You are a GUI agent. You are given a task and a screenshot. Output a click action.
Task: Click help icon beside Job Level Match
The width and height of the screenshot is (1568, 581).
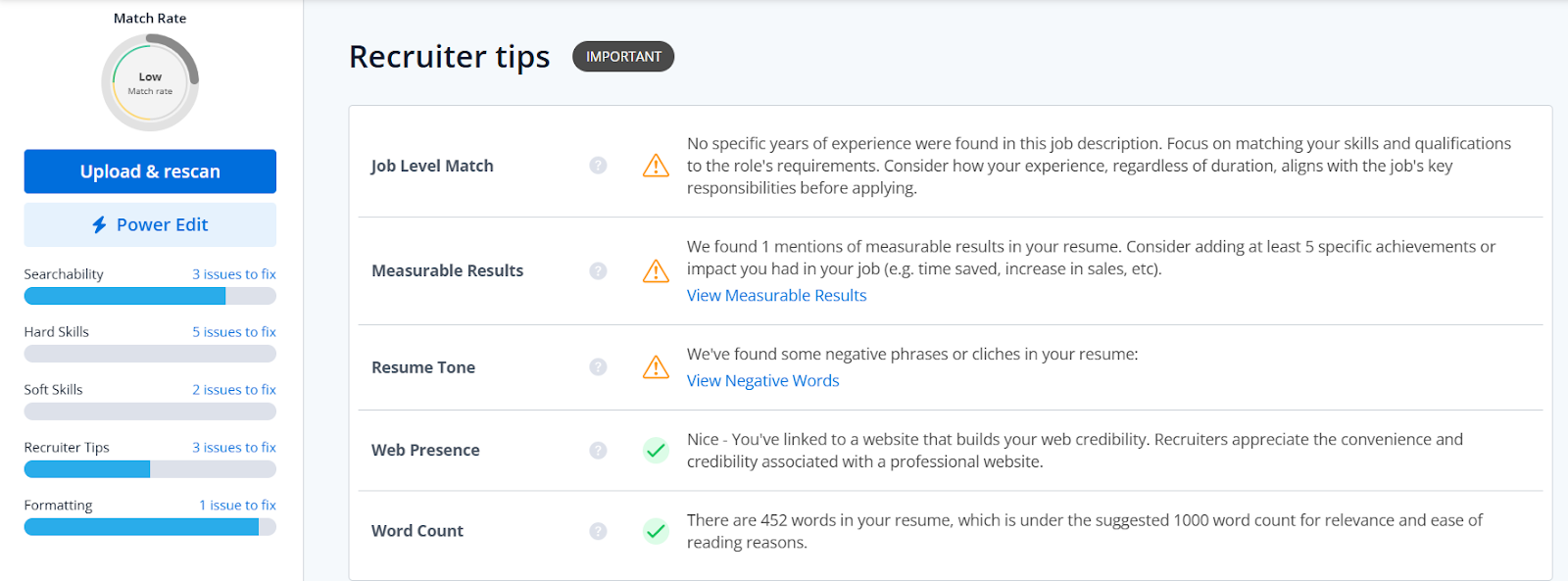tap(598, 166)
